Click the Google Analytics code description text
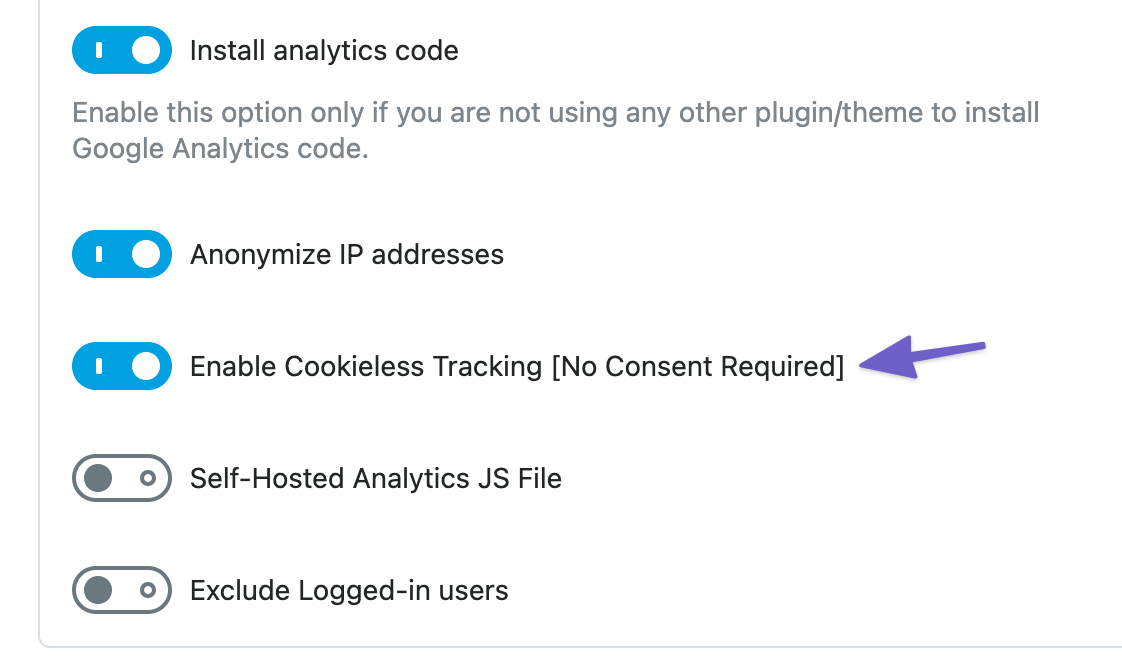 (555, 130)
